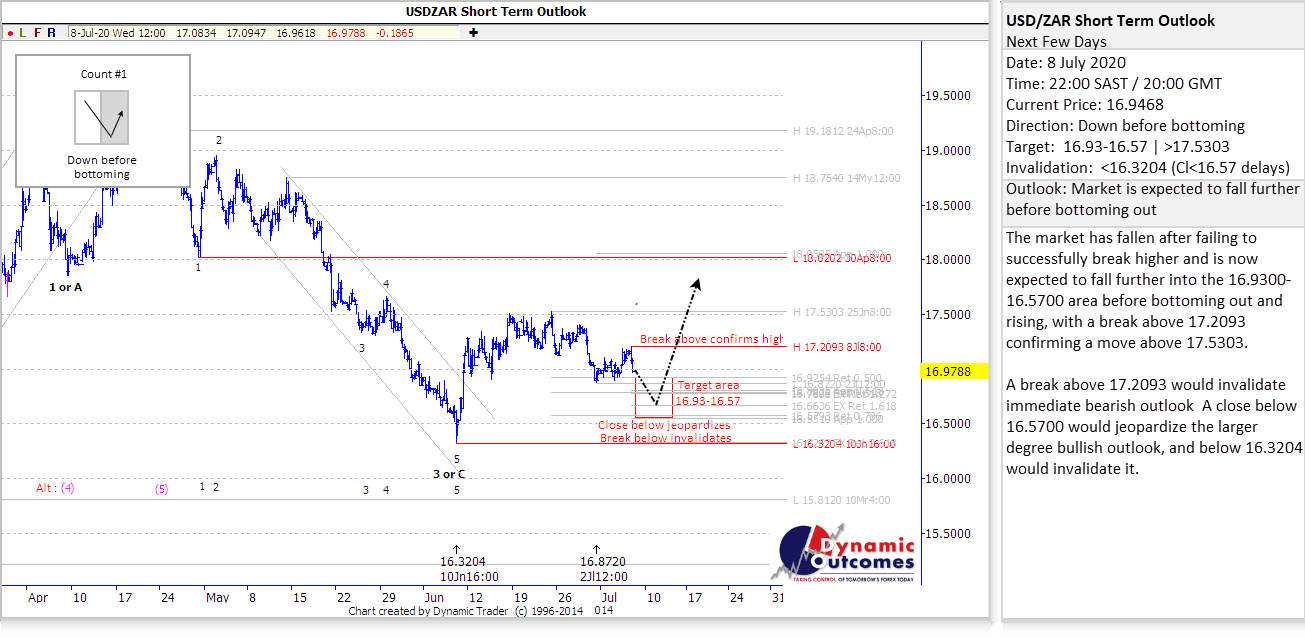Click the 'Next Few Days' line
This screenshot has width=1305, height=637.
(1055, 42)
